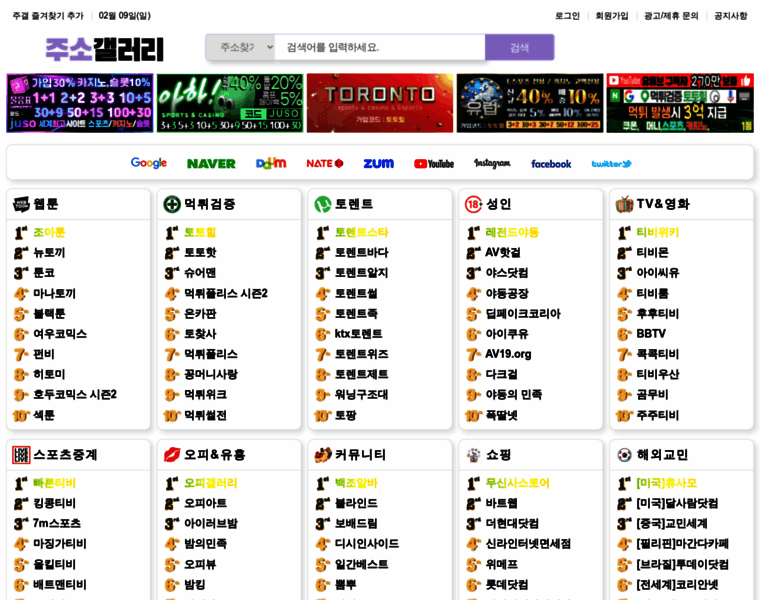
Task: Click the 해외교민 category flag icon
Action: (624, 455)
